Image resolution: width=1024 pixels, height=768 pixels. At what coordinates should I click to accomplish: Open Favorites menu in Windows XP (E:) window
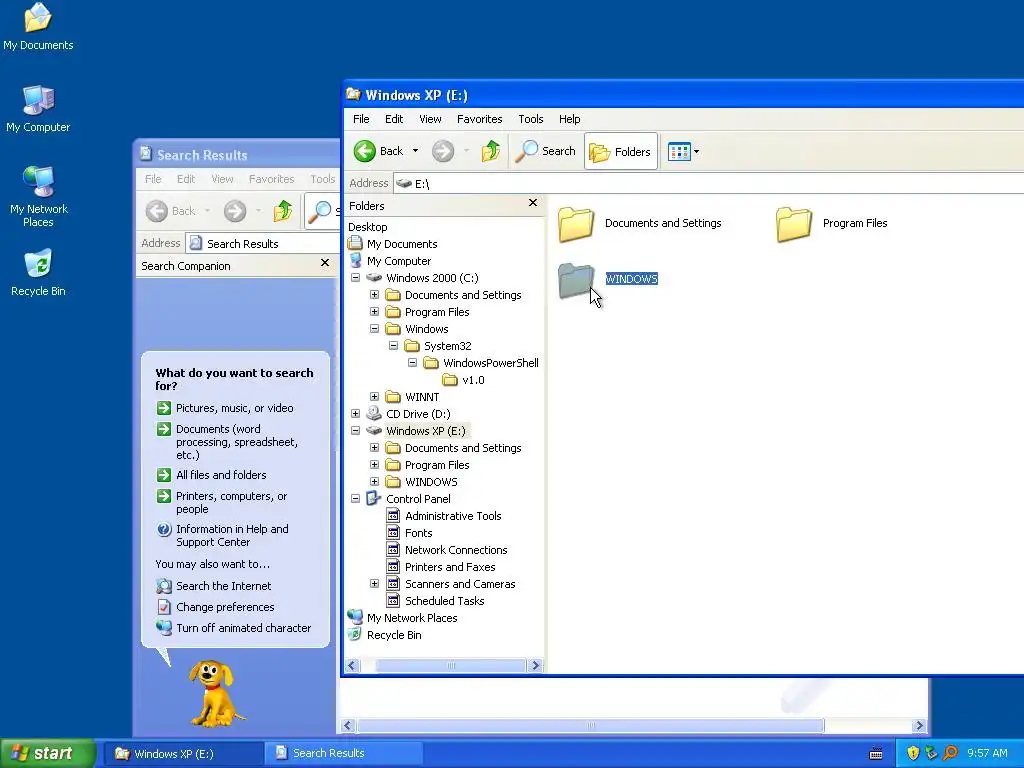(x=479, y=119)
